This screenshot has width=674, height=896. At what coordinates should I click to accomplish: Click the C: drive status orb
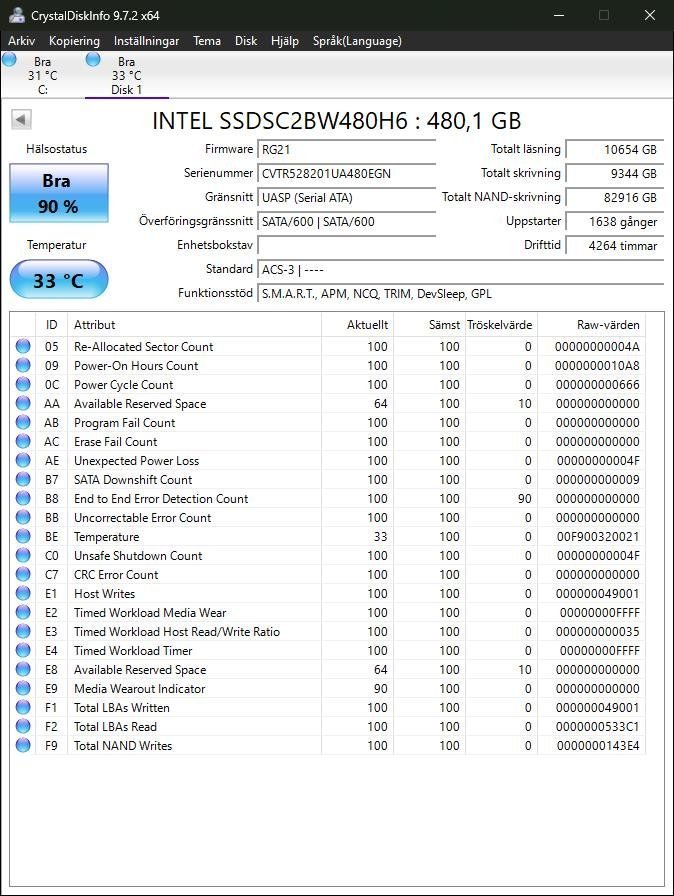point(10,60)
